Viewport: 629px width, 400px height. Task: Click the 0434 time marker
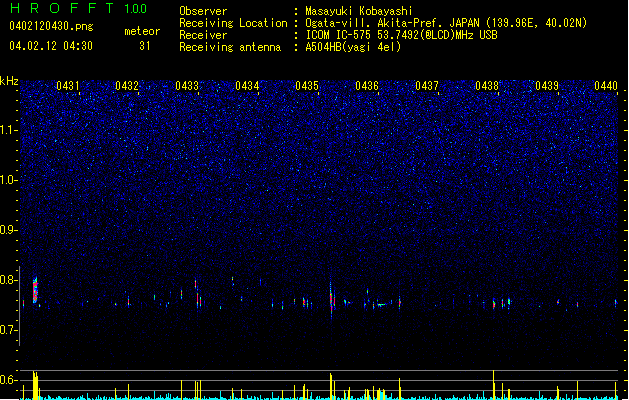(247, 86)
